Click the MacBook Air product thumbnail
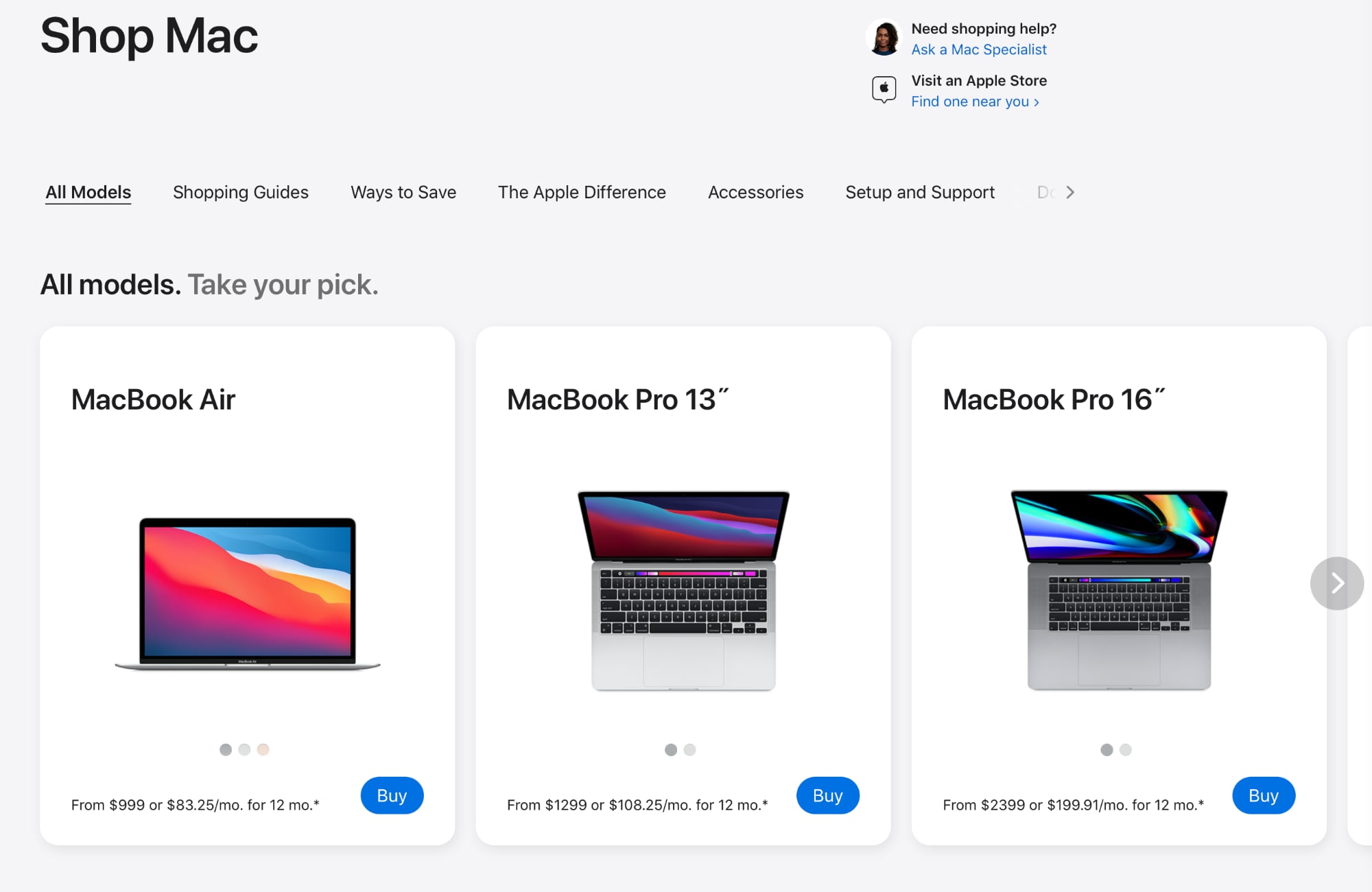Screen dimensions: 1372x892 pos(248,590)
